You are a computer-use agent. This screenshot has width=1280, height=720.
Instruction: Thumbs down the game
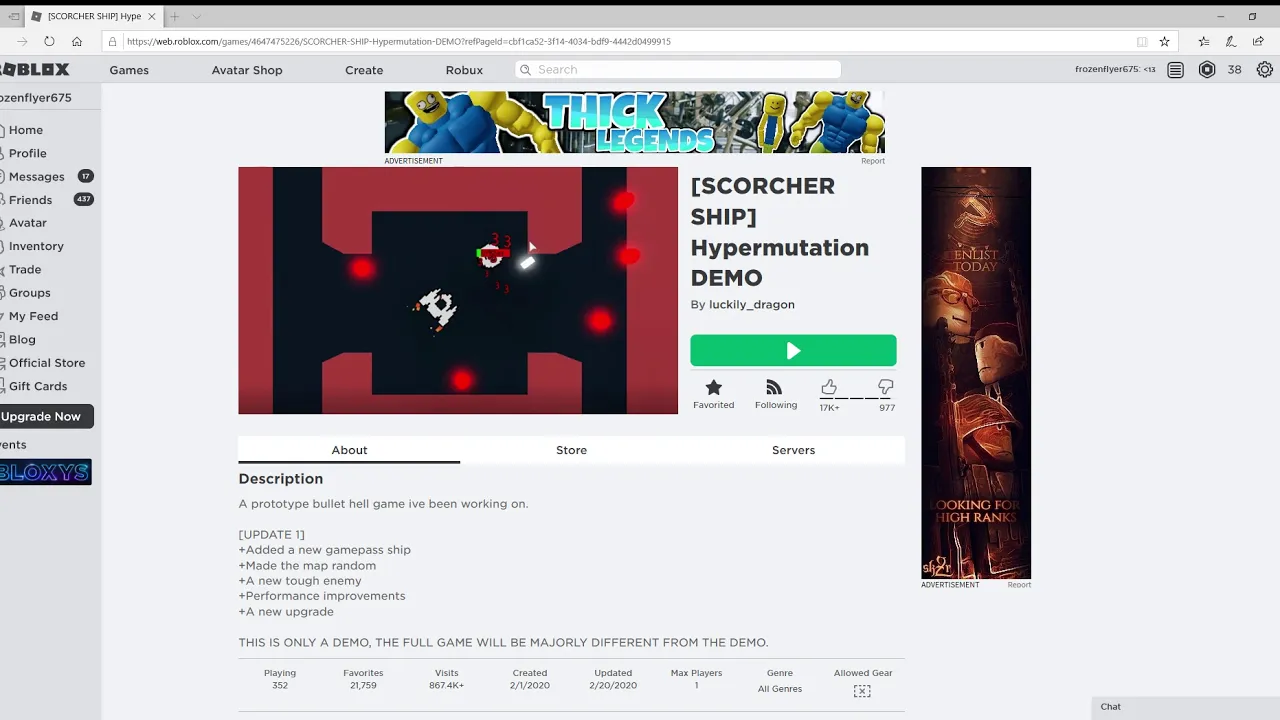tap(886, 387)
